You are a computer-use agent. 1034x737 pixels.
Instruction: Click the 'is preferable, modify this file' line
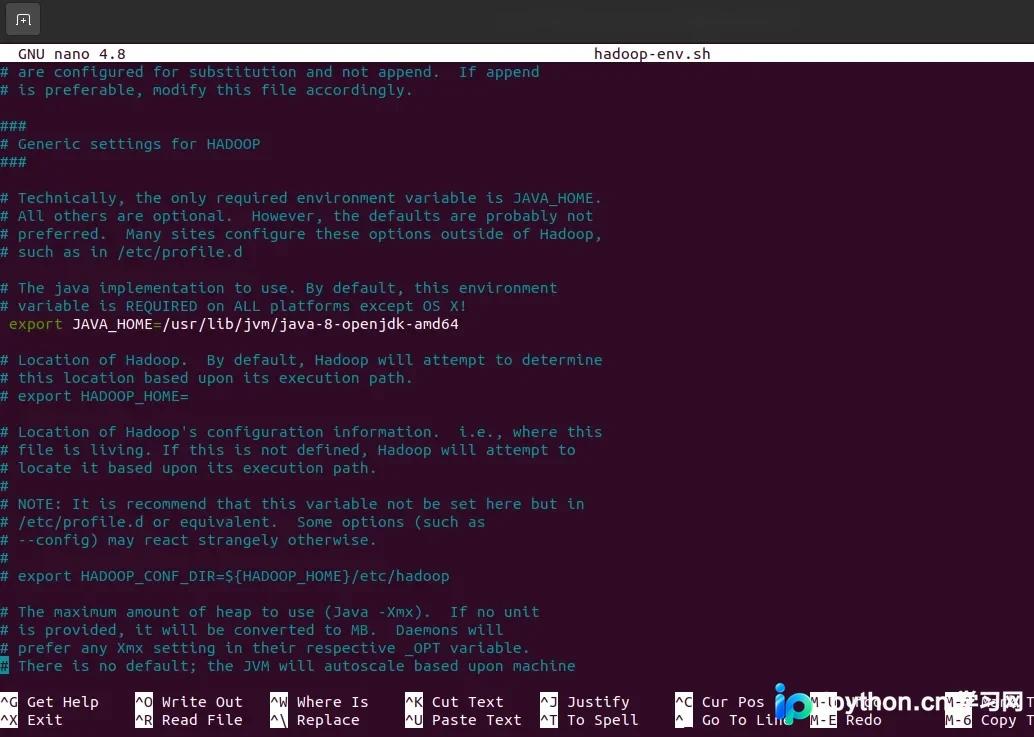point(206,90)
